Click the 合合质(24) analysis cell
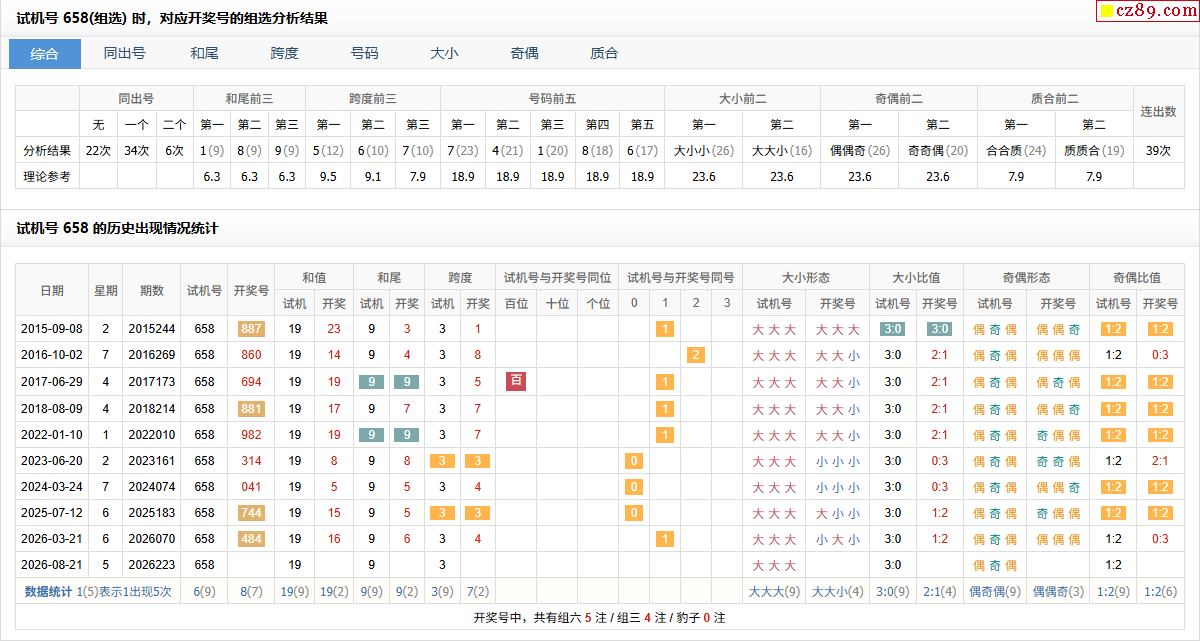 click(1016, 151)
